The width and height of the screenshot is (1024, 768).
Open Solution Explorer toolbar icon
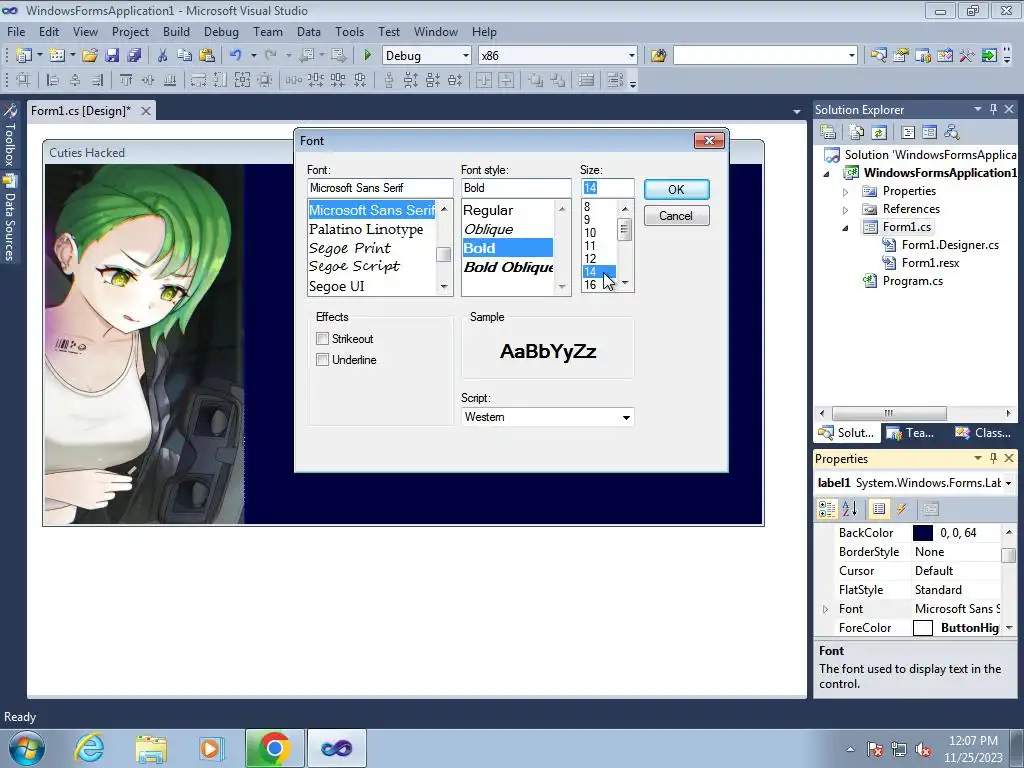pyautogui.click(x=878, y=56)
